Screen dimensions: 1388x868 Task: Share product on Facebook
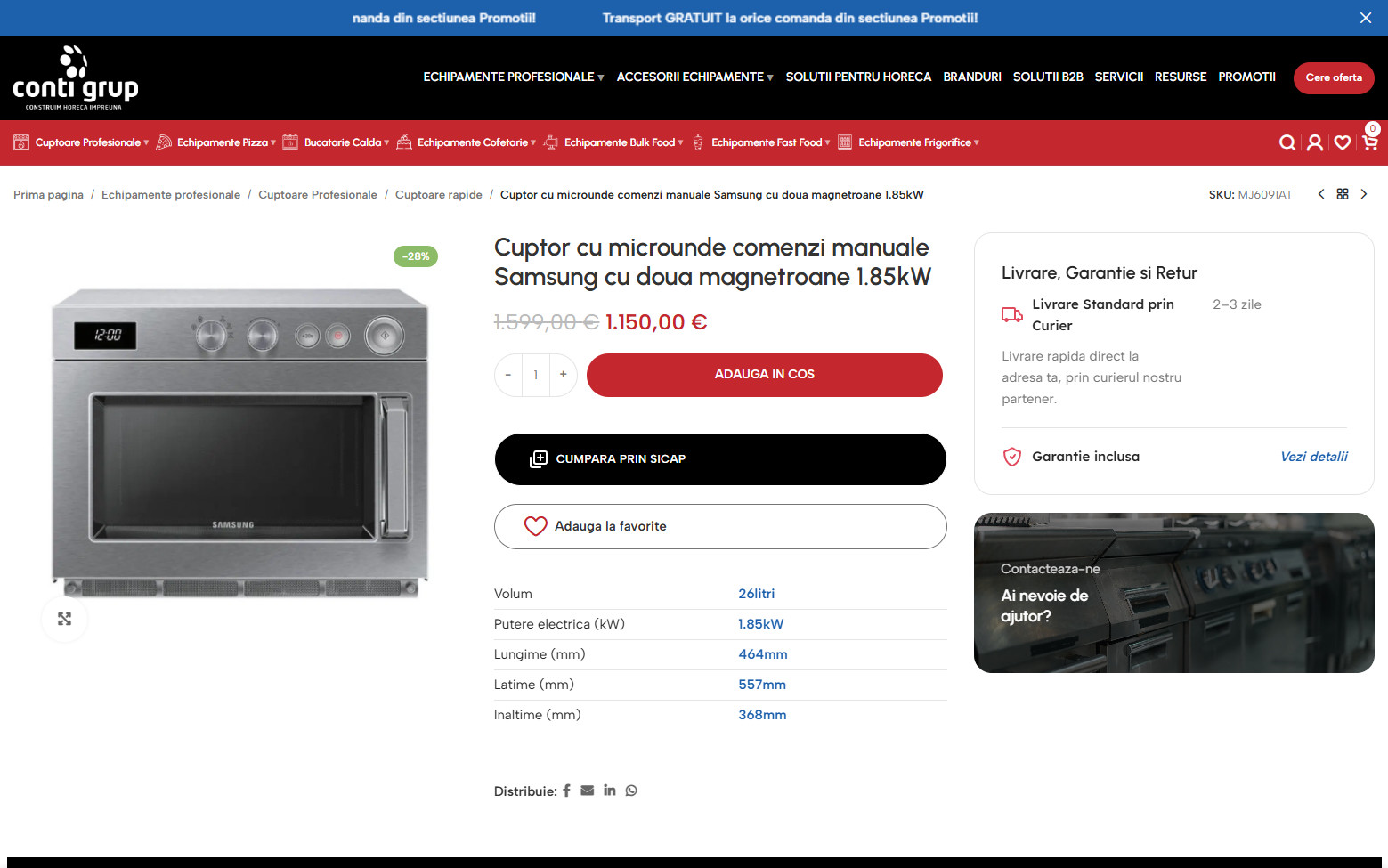pos(566,791)
